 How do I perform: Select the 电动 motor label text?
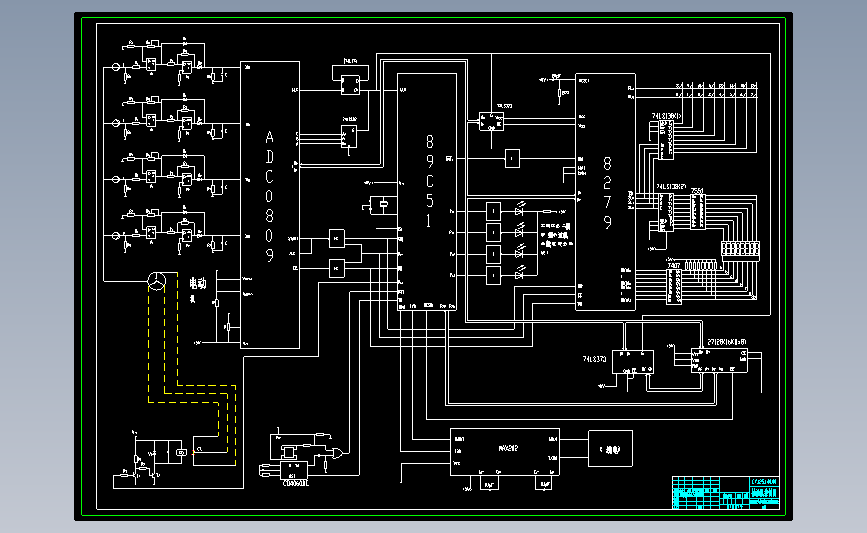197,284
